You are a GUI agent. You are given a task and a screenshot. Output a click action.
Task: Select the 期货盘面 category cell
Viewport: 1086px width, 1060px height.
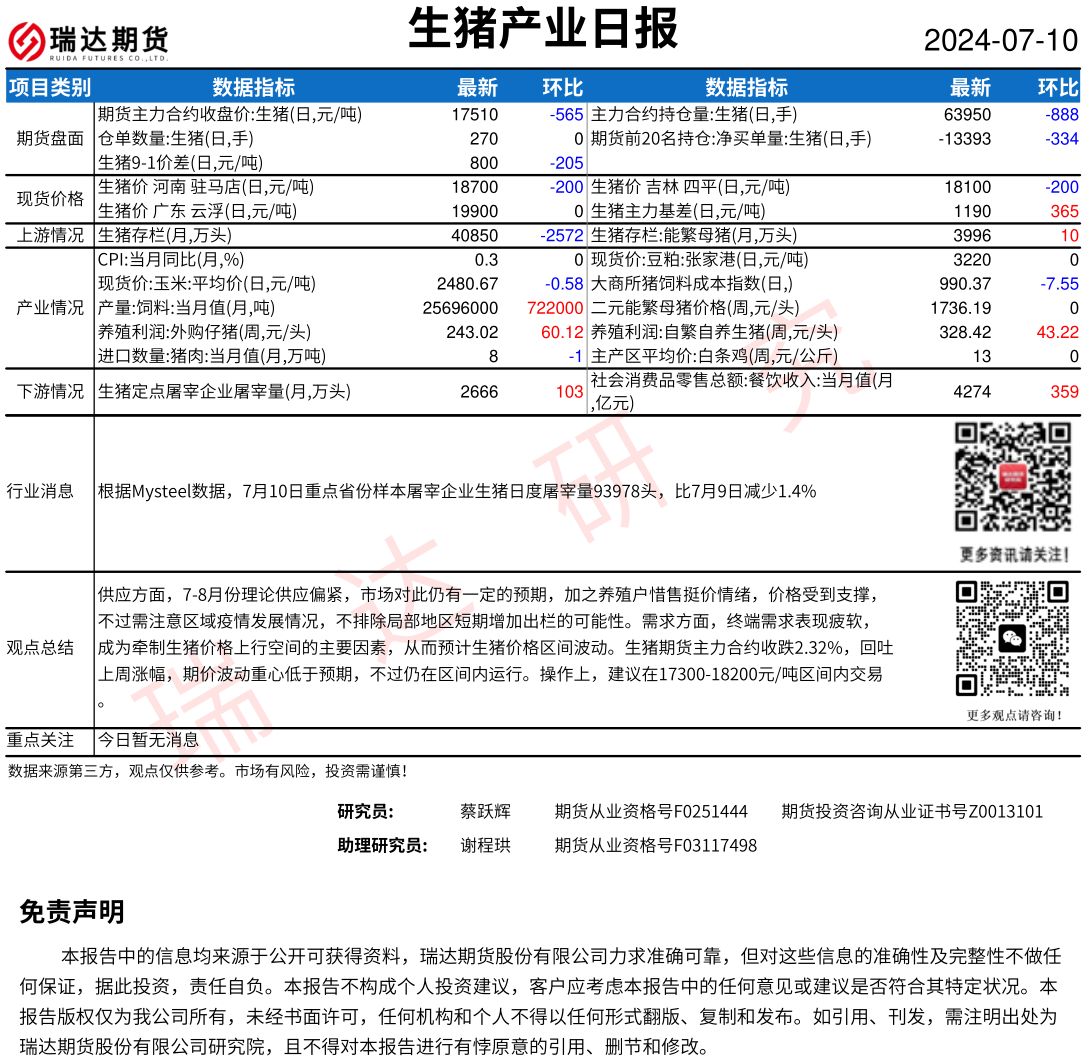[50, 139]
